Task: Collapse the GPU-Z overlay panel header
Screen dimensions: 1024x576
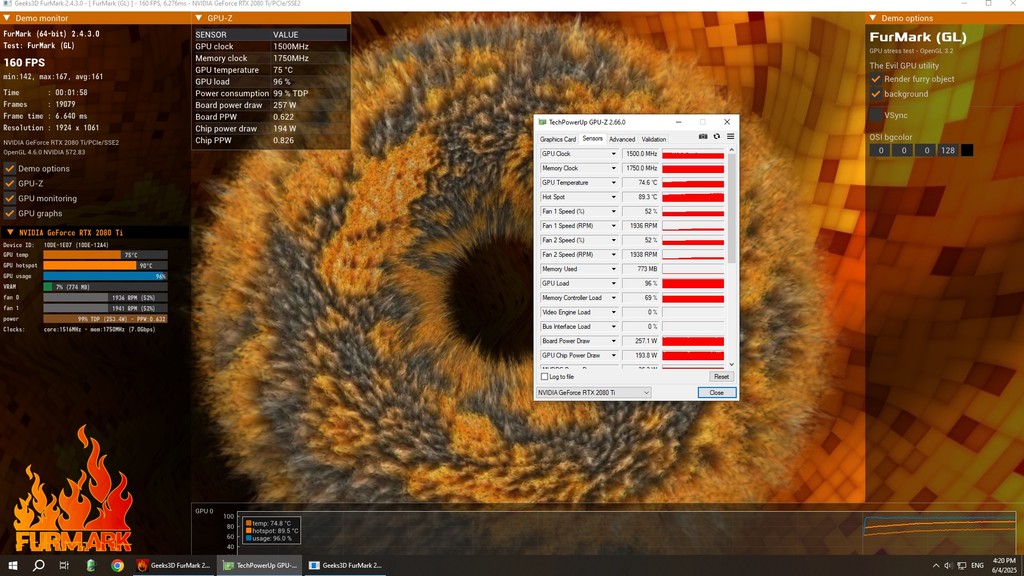Action: 199,18
